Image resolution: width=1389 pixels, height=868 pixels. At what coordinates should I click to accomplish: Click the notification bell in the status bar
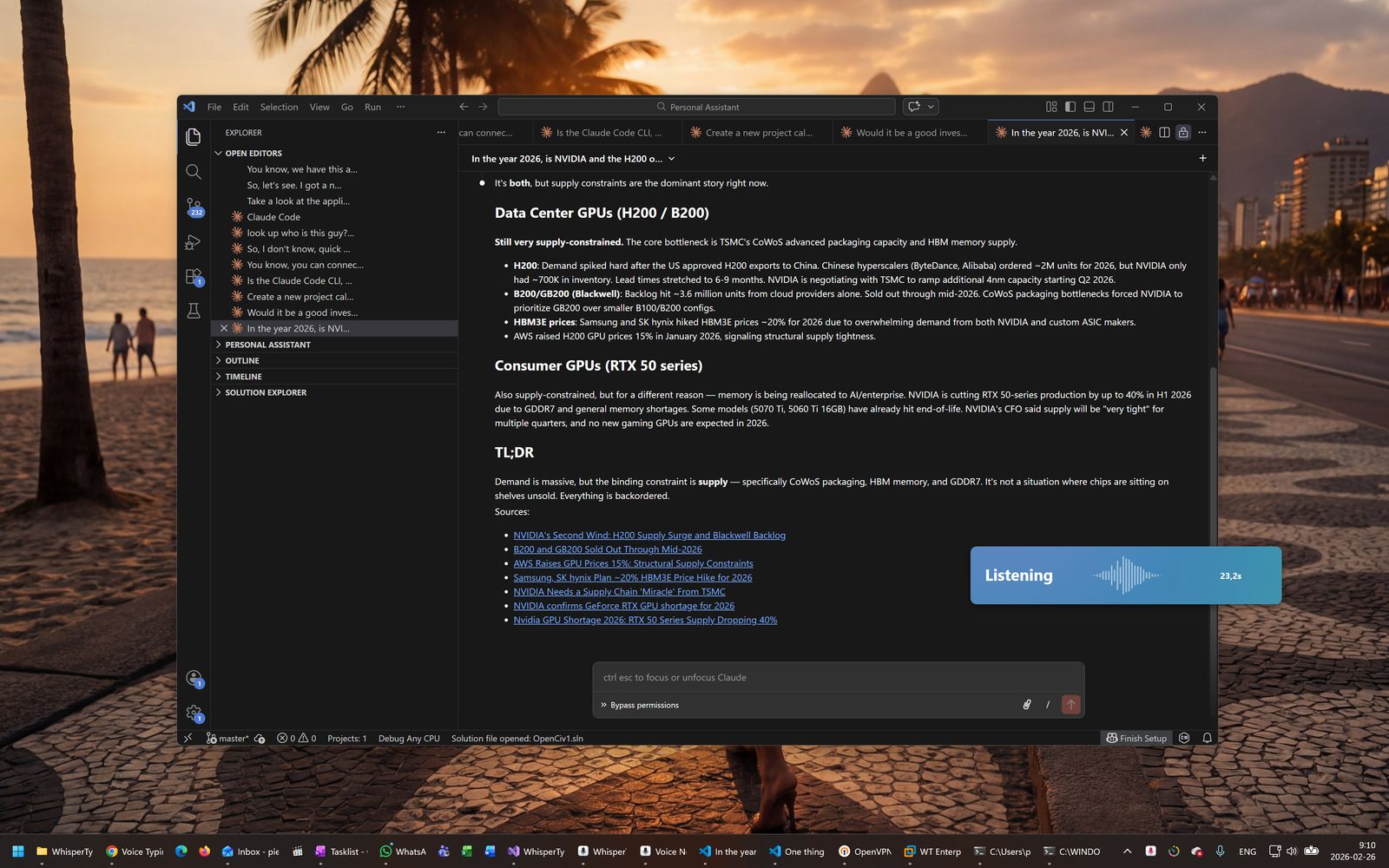tap(1207, 738)
